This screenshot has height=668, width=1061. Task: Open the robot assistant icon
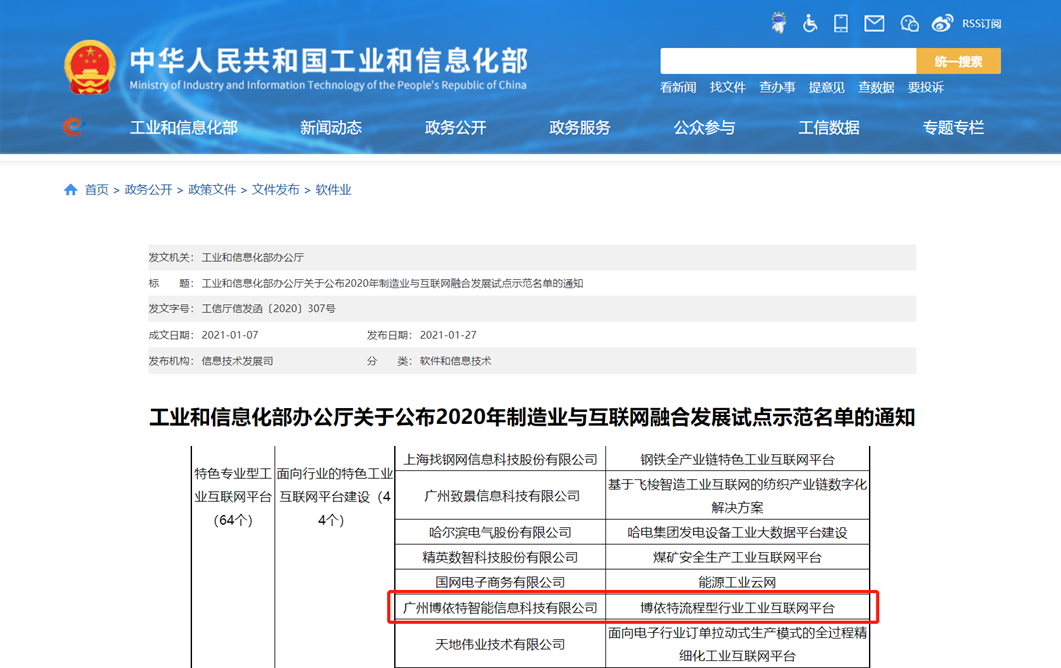pos(779,23)
